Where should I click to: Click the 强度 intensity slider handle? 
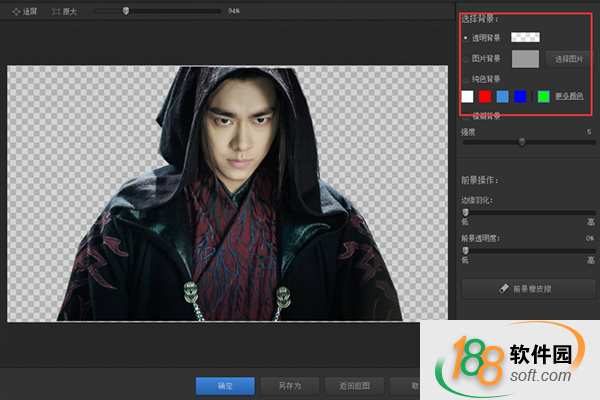522,142
